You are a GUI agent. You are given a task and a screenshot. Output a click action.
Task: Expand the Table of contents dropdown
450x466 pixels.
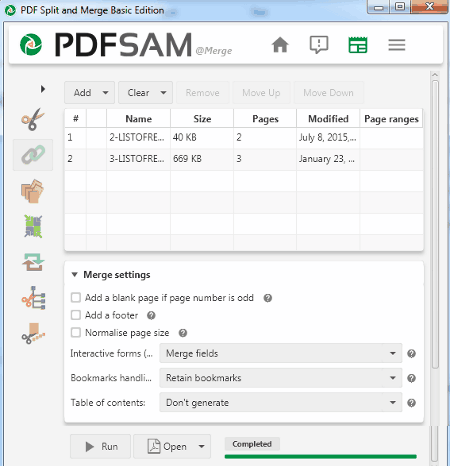pos(281,402)
